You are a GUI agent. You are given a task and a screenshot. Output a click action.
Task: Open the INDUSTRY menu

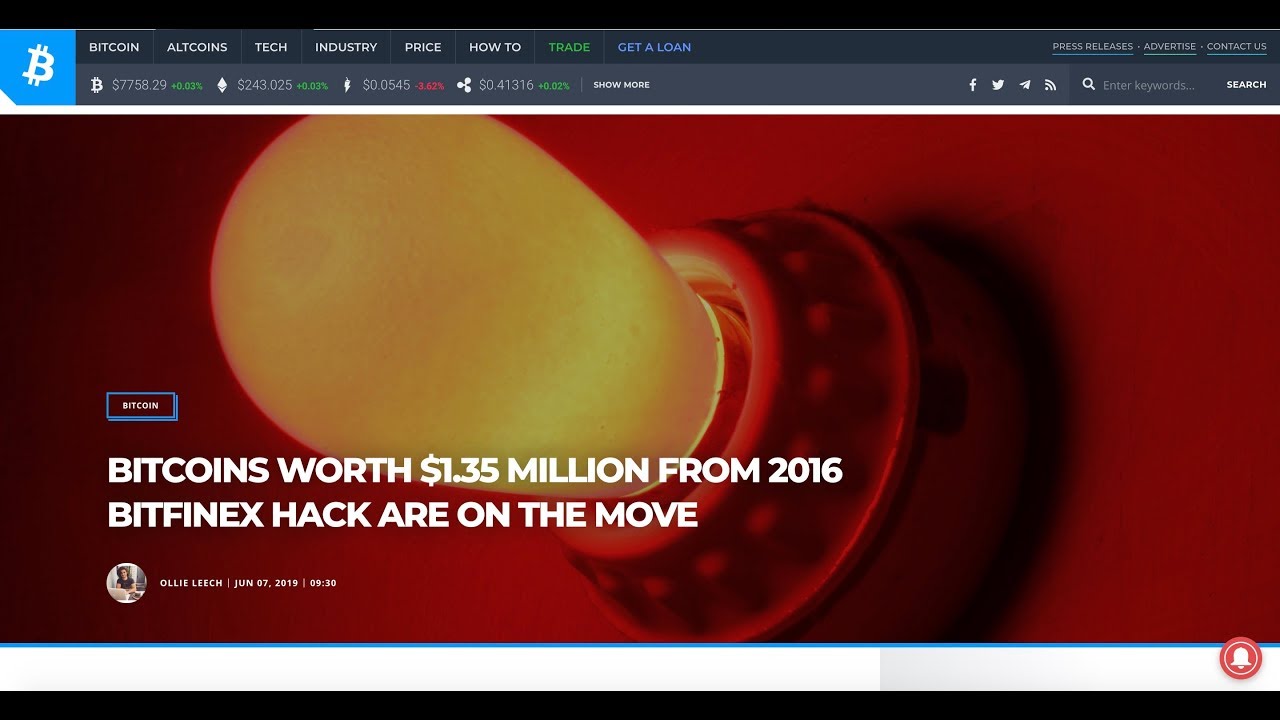pos(346,47)
